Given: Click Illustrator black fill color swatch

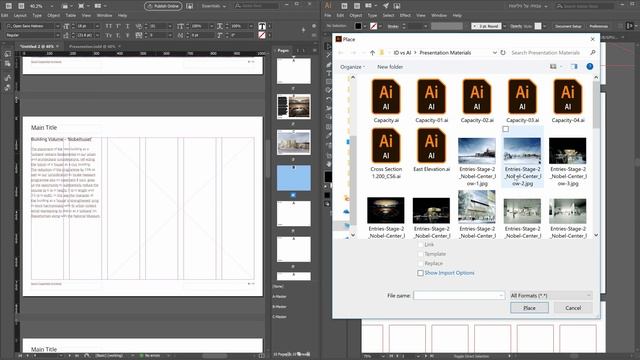Looking at the screenshot, I should tap(358, 26).
